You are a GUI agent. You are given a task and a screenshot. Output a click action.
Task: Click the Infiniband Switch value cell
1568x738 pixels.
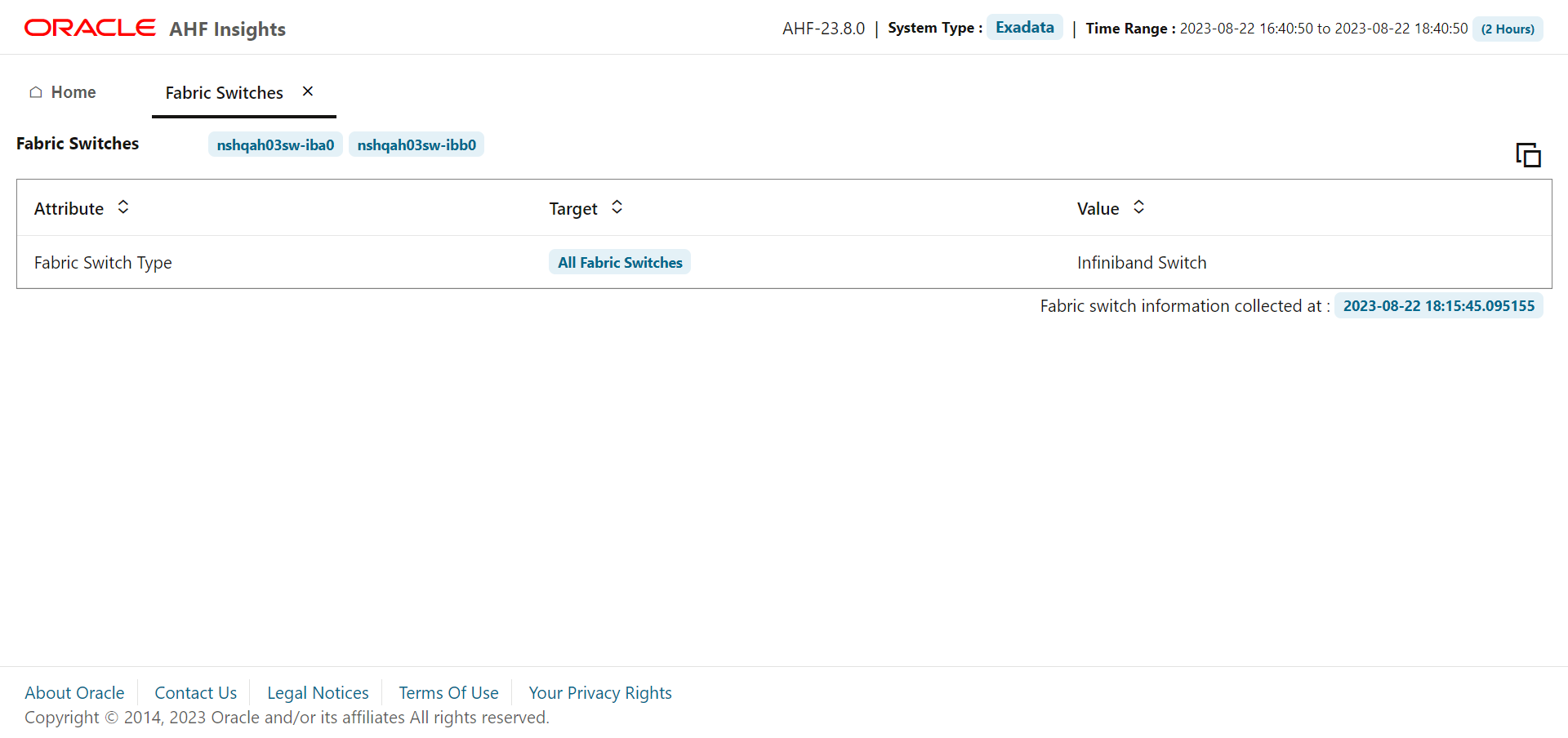[1142, 262]
